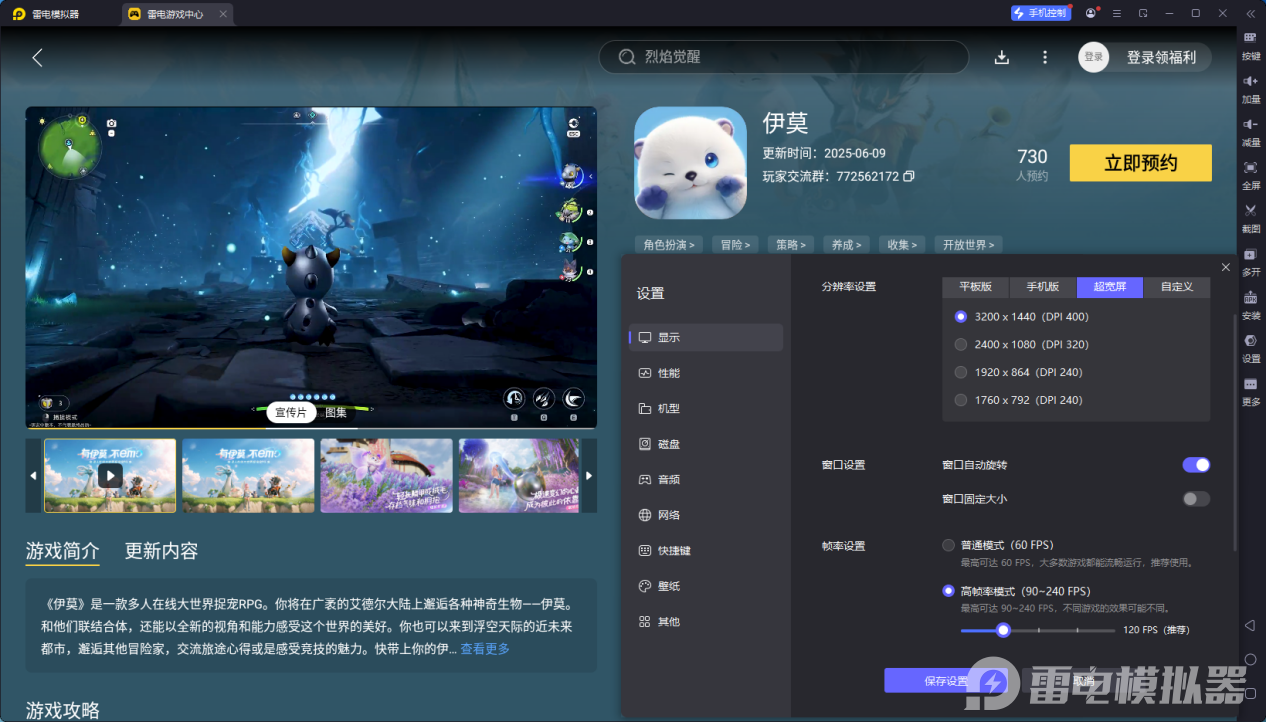Open the three-dot menu near the search bar

[x=1045, y=57]
